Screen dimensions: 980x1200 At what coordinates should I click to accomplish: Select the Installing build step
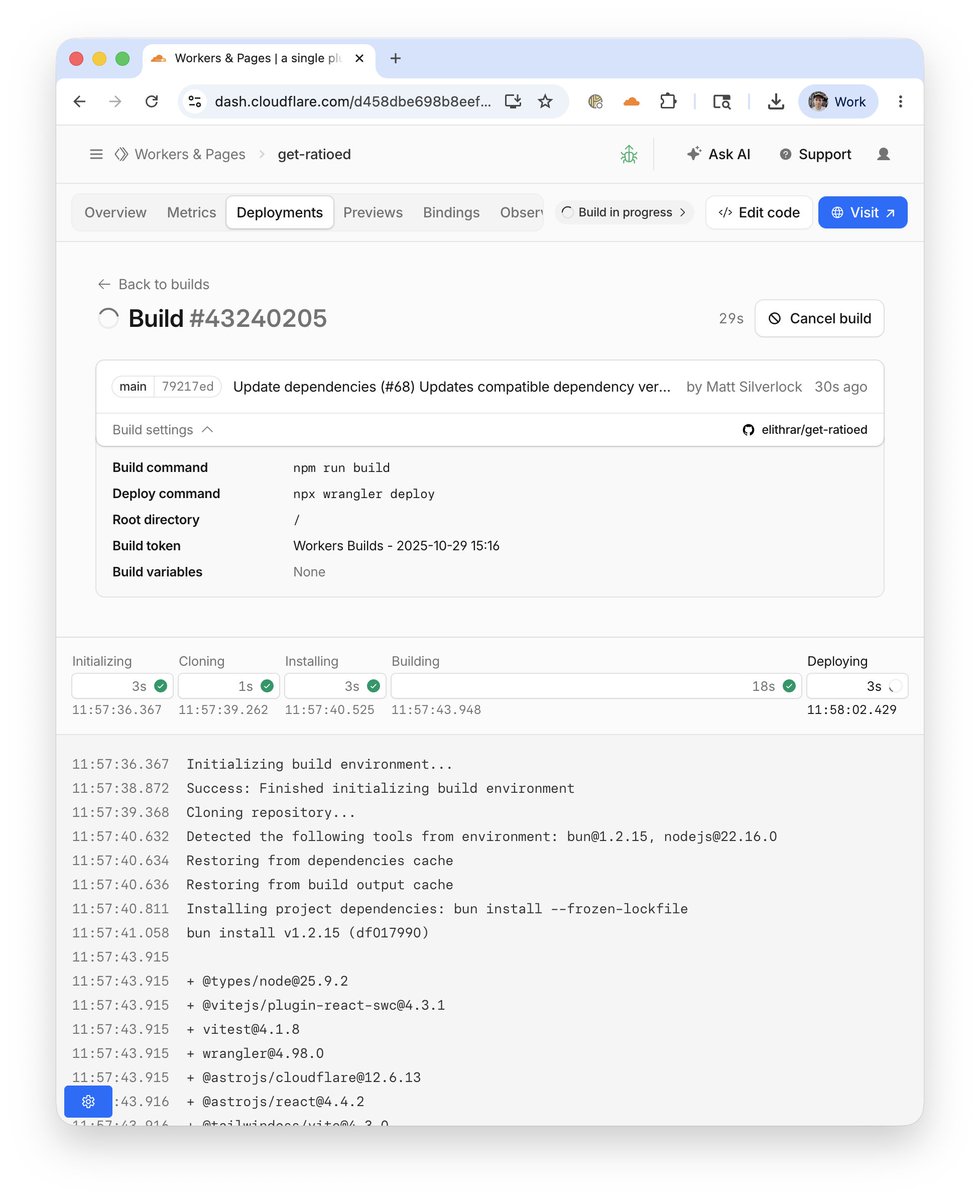point(336,686)
